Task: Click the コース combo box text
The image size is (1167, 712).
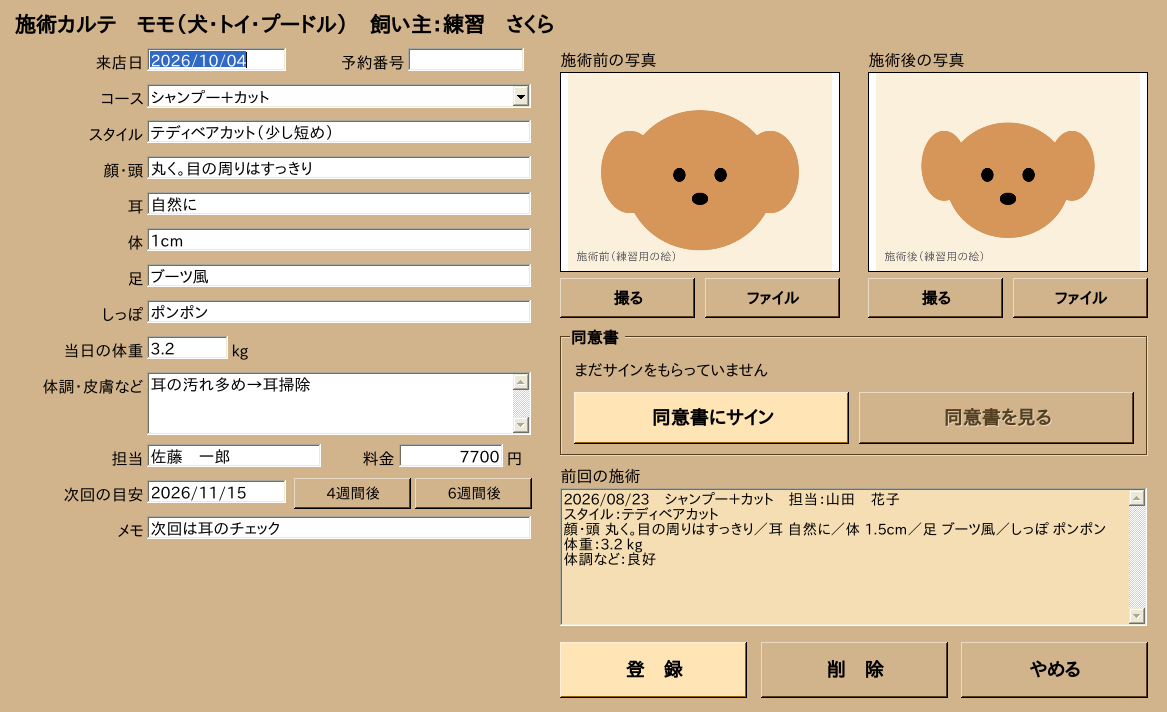Action: [330, 97]
